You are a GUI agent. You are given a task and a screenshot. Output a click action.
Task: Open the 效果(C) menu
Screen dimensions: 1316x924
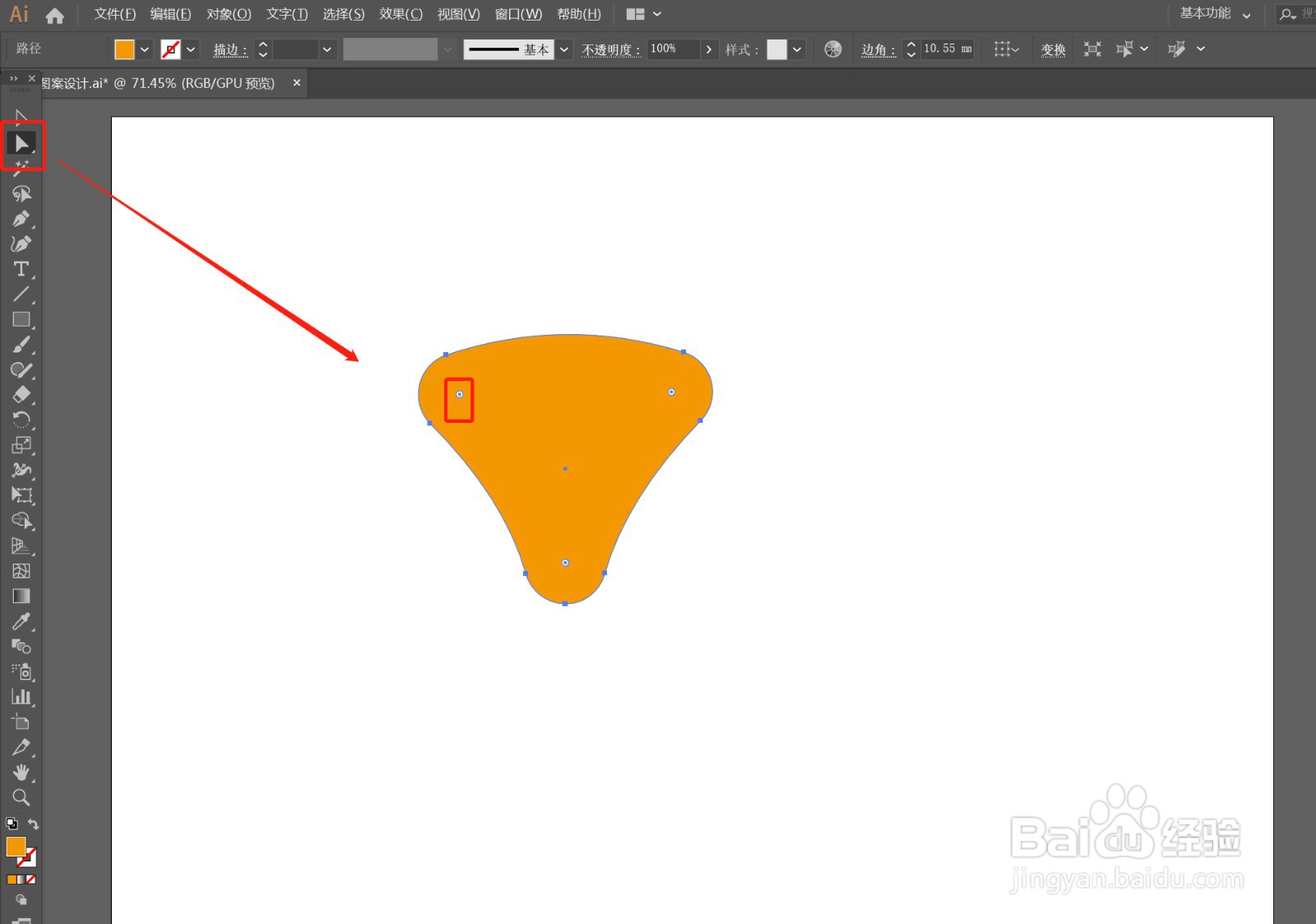tap(401, 14)
